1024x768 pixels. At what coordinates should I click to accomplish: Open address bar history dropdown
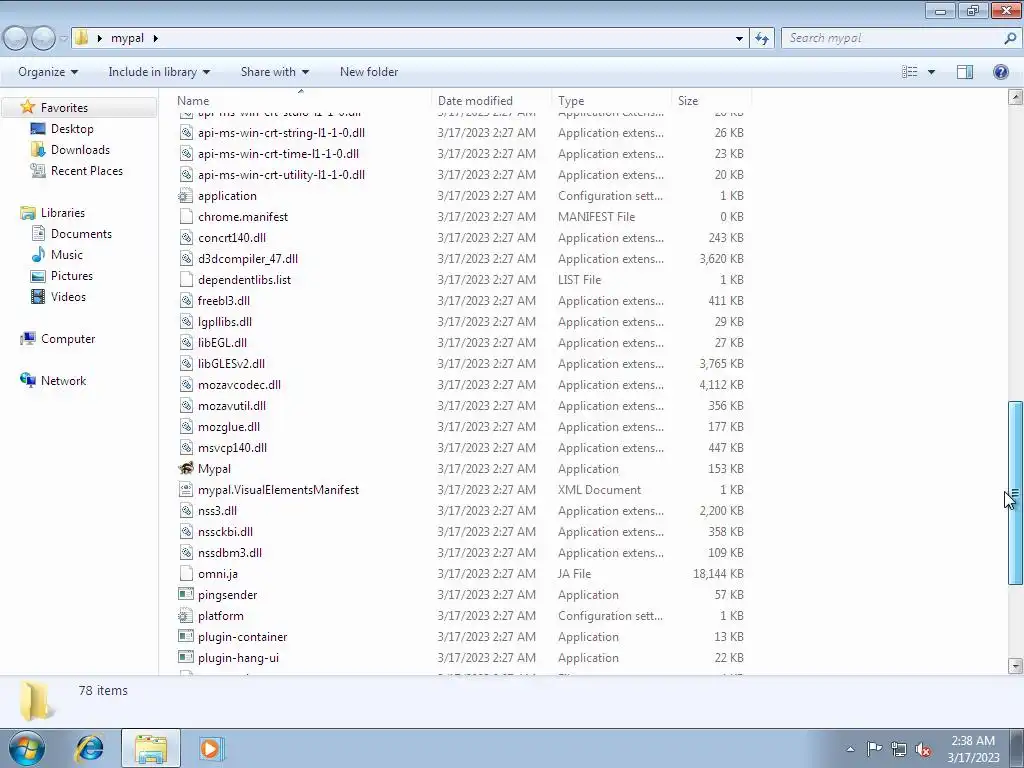pos(739,38)
